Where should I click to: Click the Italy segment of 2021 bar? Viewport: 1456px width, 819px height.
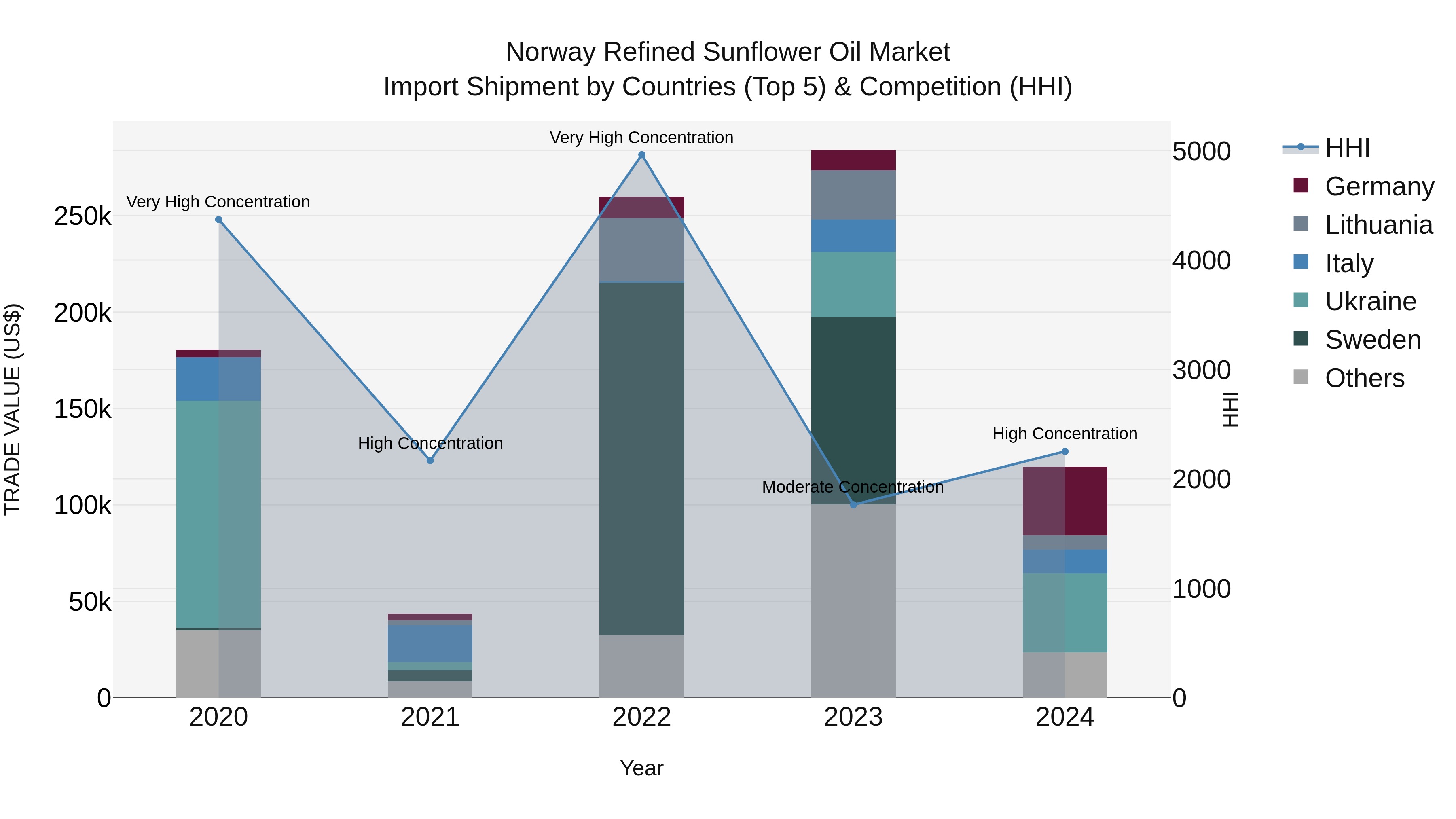(430, 643)
